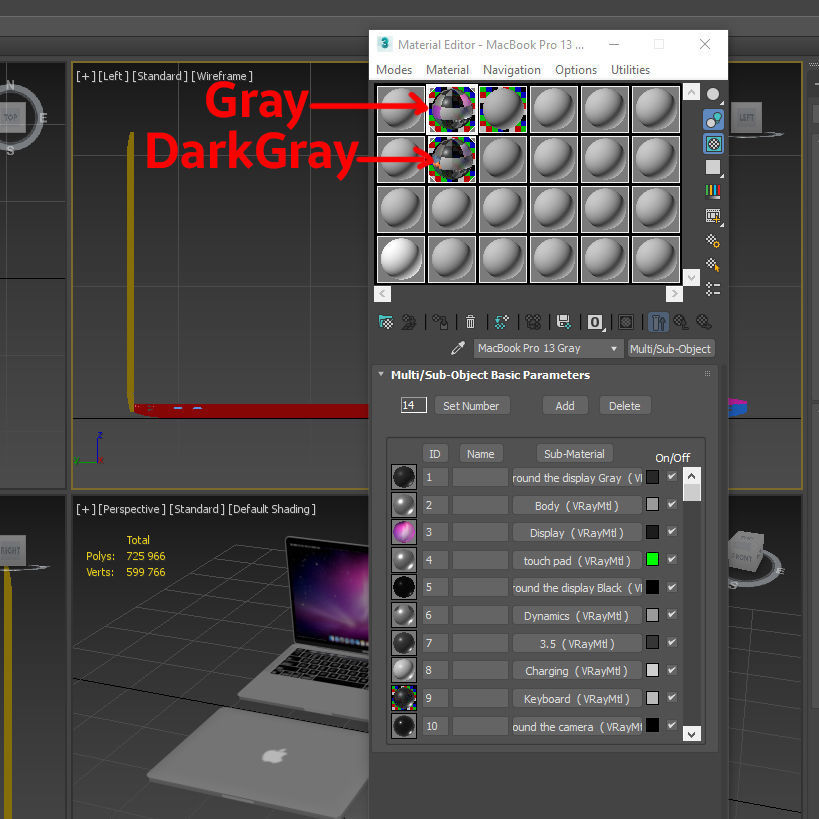Uncheck On/Off for sub-material ID 5
The width and height of the screenshot is (819, 819).
point(672,587)
